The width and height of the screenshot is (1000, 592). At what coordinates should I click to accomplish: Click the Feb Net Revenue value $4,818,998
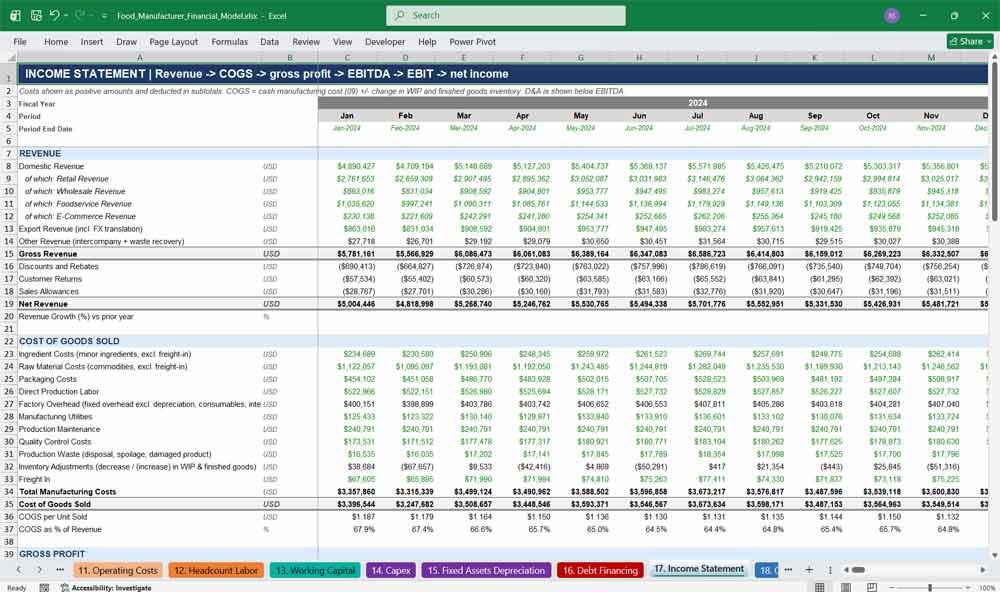tap(415, 304)
